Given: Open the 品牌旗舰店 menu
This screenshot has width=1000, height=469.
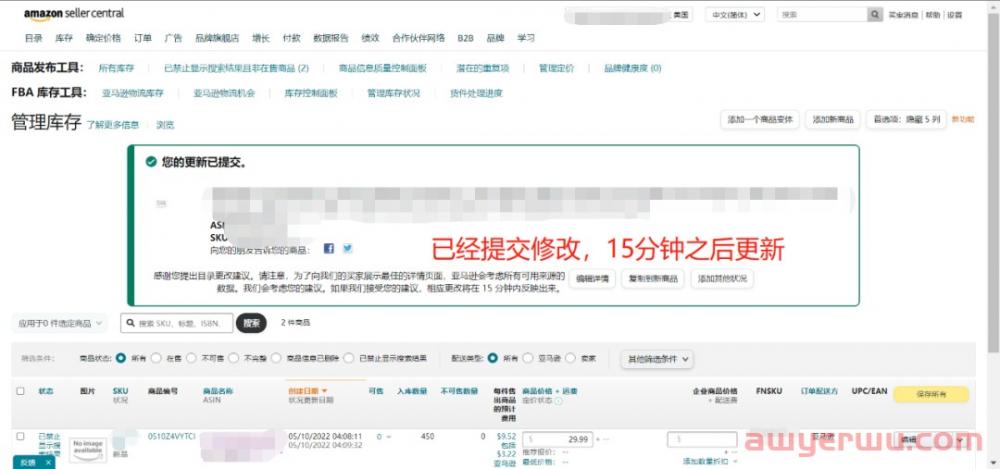Looking at the screenshot, I should (215, 38).
